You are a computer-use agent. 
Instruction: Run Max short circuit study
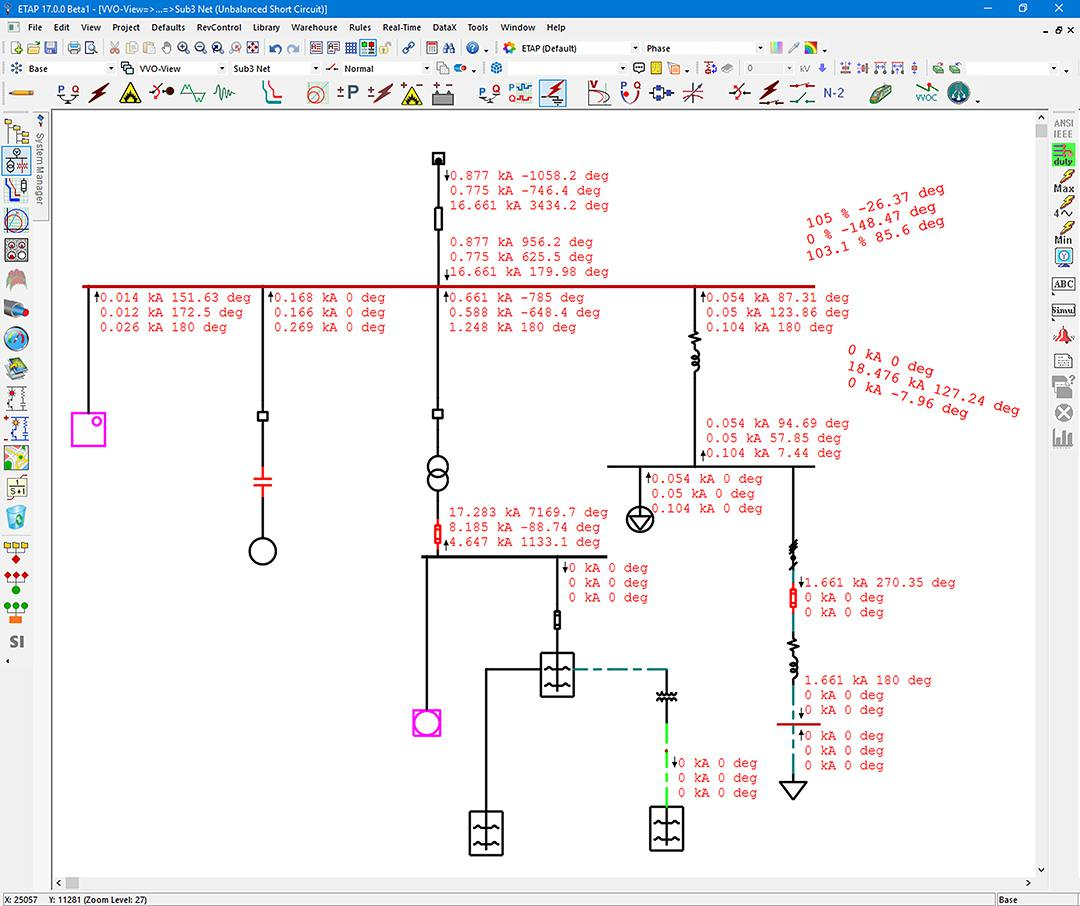(1063, 181)
